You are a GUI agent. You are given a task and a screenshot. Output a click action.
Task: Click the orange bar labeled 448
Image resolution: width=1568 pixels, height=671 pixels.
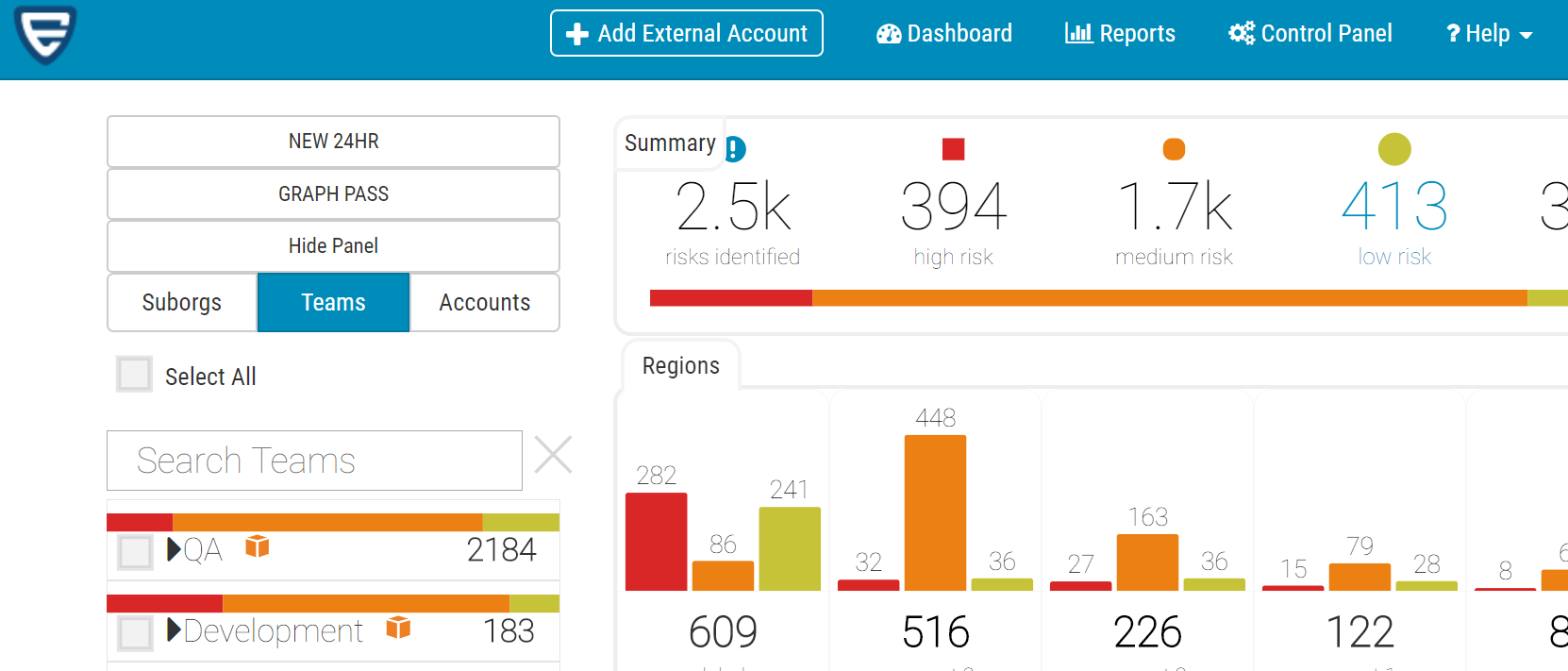pyautogui.click(x=935, y=512)
